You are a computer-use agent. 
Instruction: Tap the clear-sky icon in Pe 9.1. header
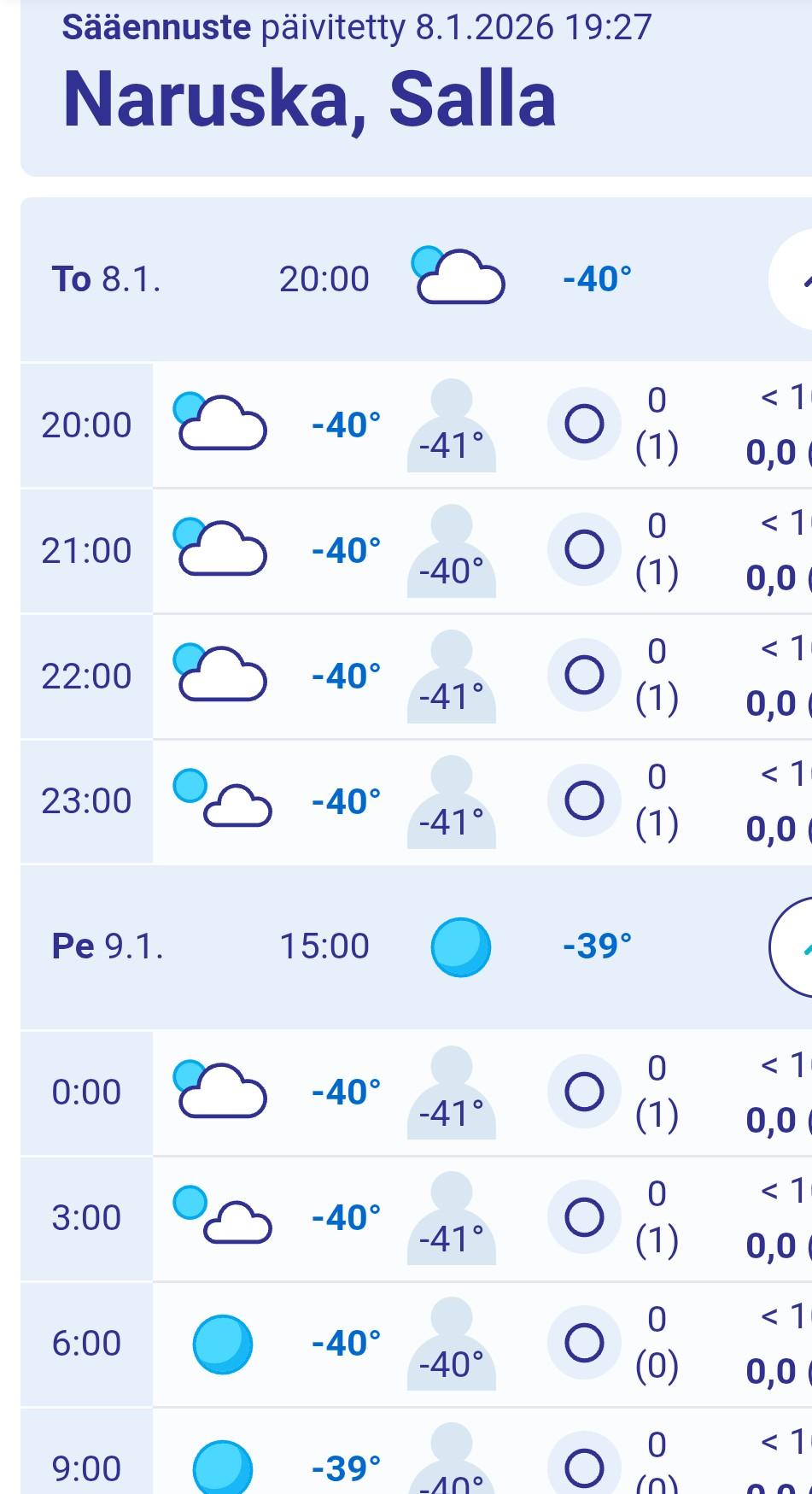[x=461, y=946]
